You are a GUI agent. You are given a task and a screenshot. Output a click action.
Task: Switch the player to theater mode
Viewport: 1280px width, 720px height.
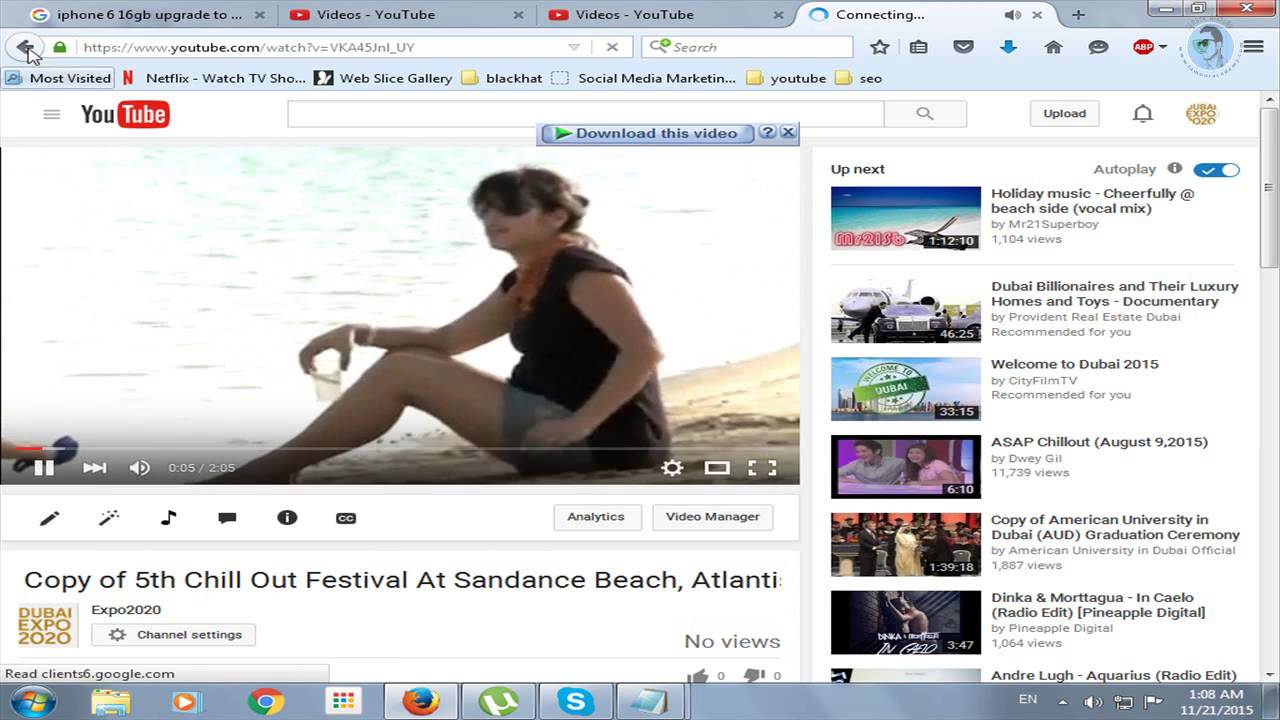point(717,467)
